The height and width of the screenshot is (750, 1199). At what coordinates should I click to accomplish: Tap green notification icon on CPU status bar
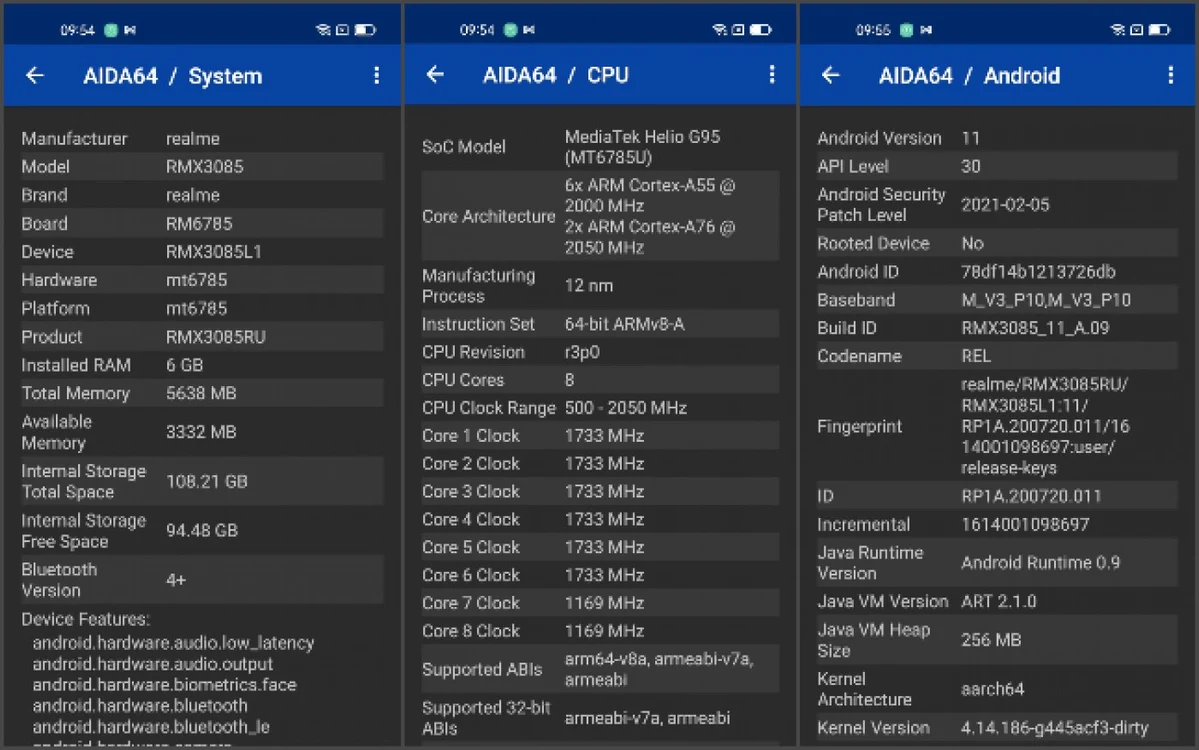coord(510,30)
